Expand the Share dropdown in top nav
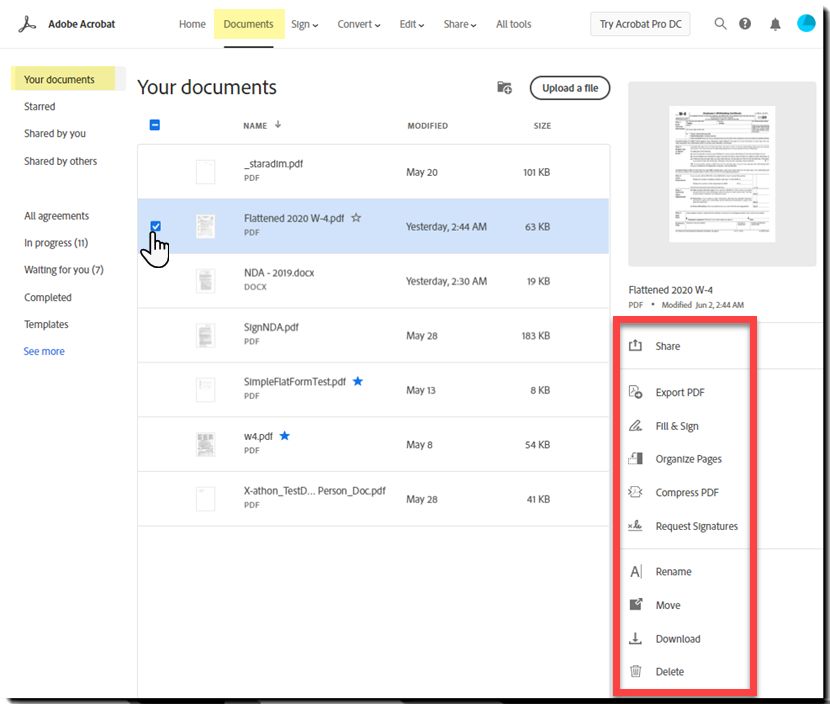 click(x=459, y=24)
